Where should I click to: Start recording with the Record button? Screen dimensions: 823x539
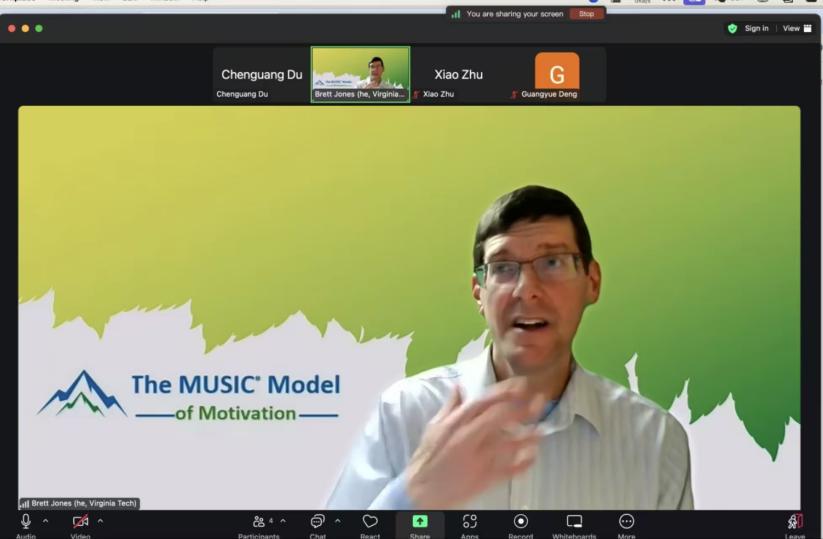521,522
